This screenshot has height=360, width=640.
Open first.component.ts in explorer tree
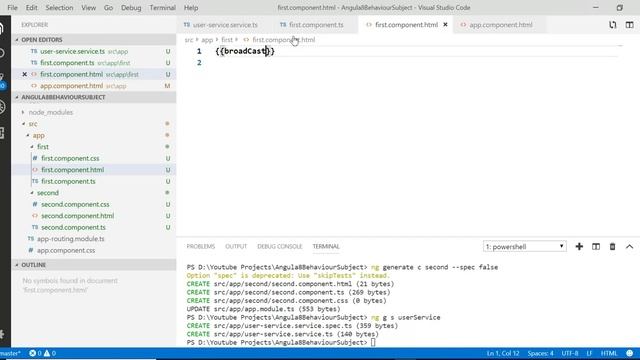(68, 181)
